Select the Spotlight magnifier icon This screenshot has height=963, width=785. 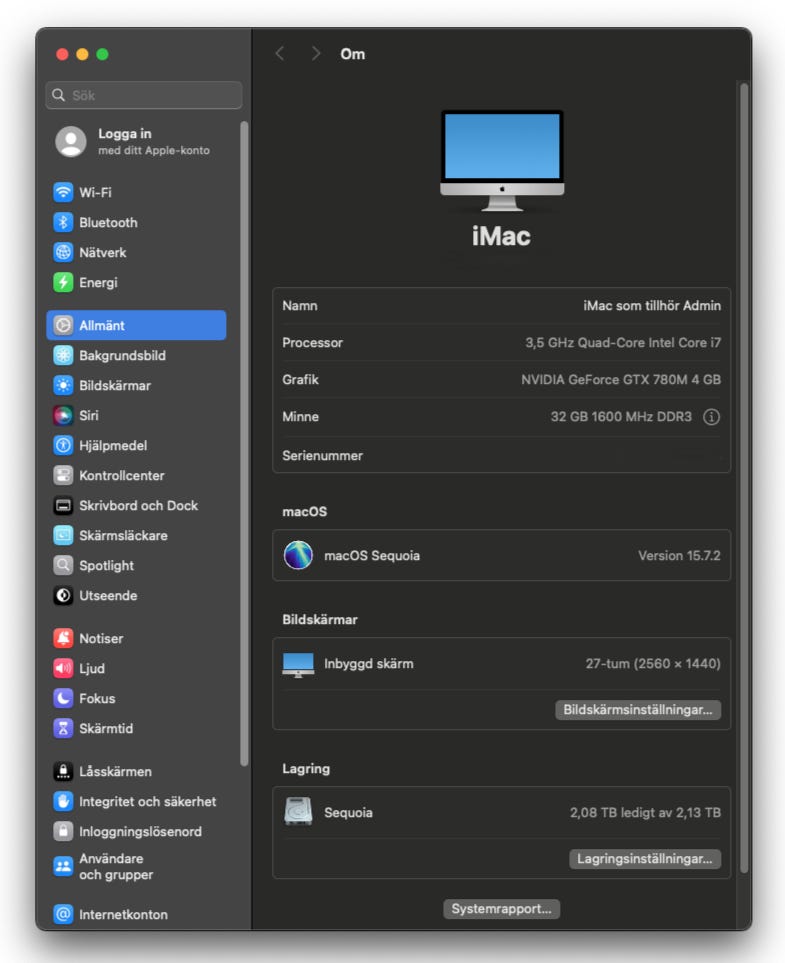coord(63,565)
